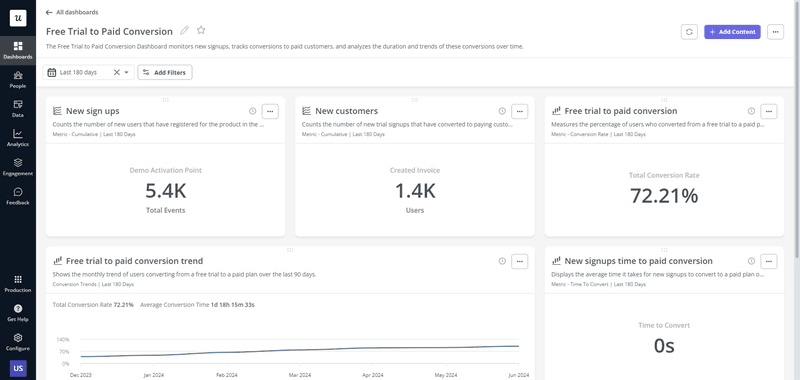This screenshot has width=800, height=380.
Task: Click the clock icon on New sign ups
Action: tap(253, 111)
